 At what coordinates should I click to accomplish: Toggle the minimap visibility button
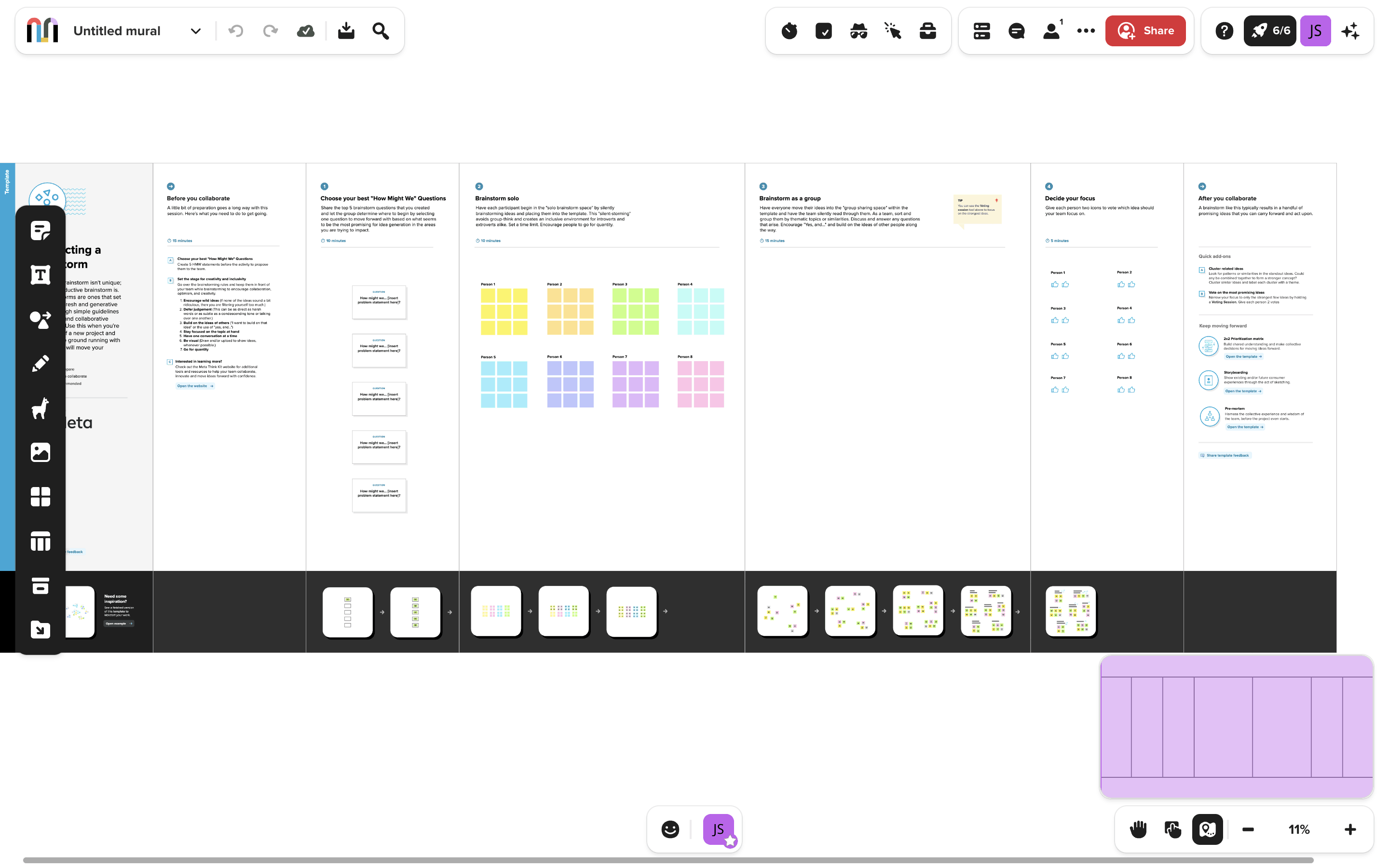(1208, 829)
